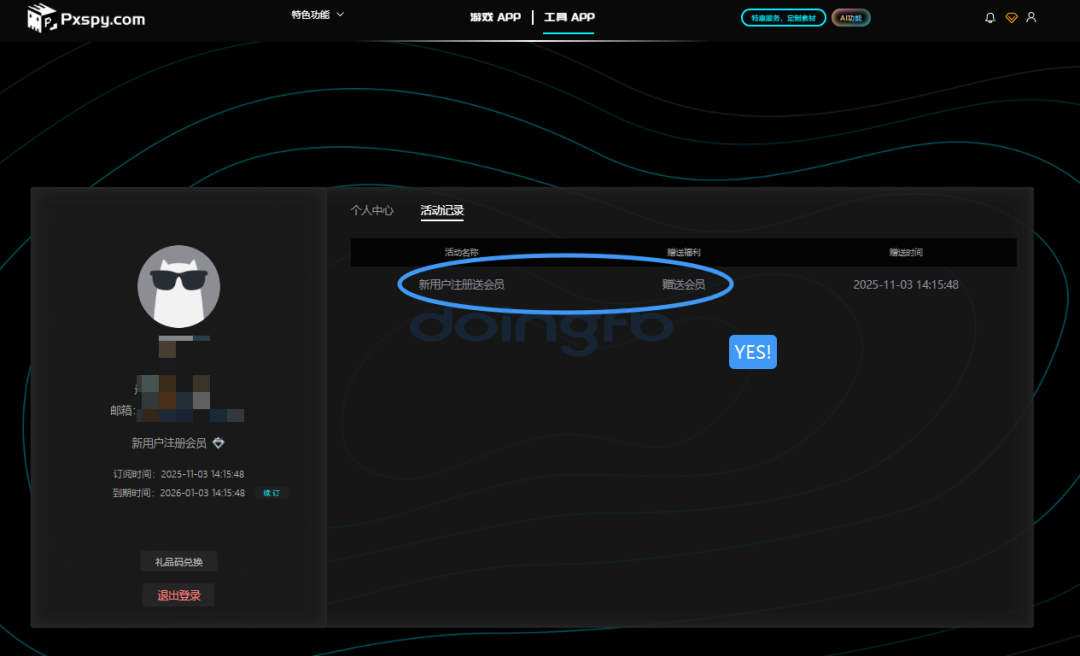This screenshot has width=1080, height=656.
Task: Click the 新用户注册送会员 activity entry
Action: click(461, 284)
